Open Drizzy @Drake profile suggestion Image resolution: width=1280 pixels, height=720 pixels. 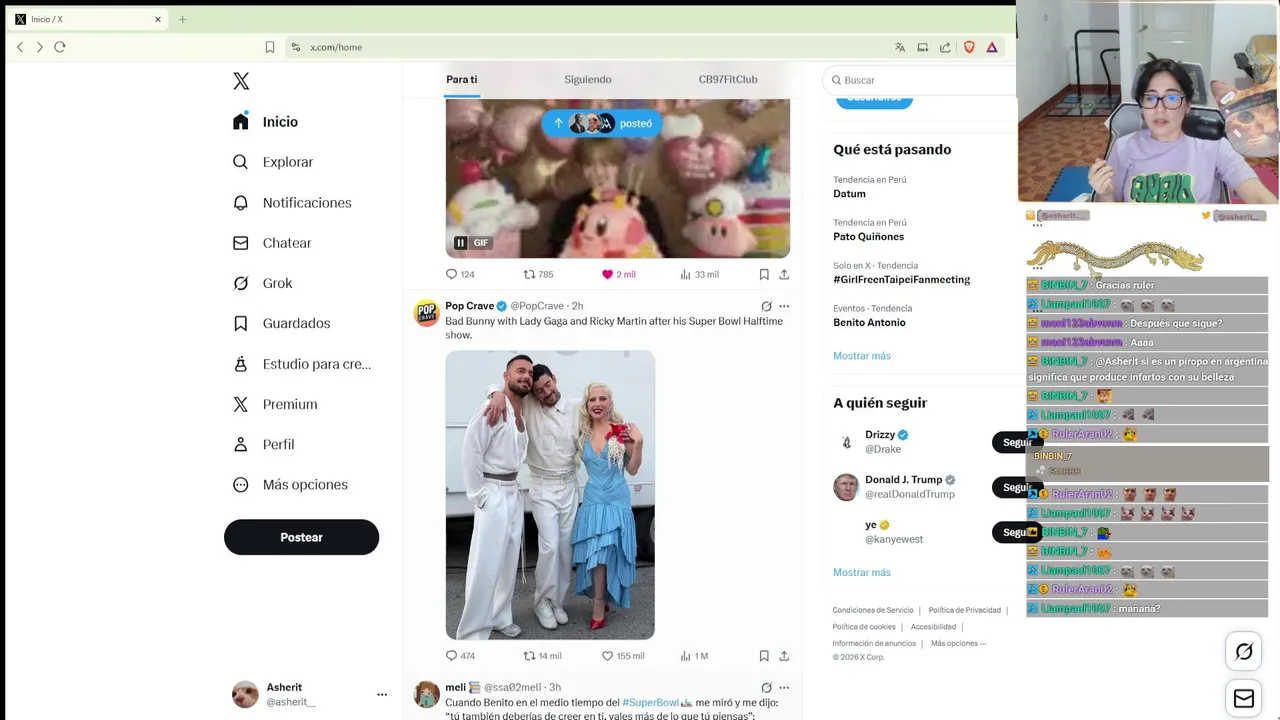887,442
